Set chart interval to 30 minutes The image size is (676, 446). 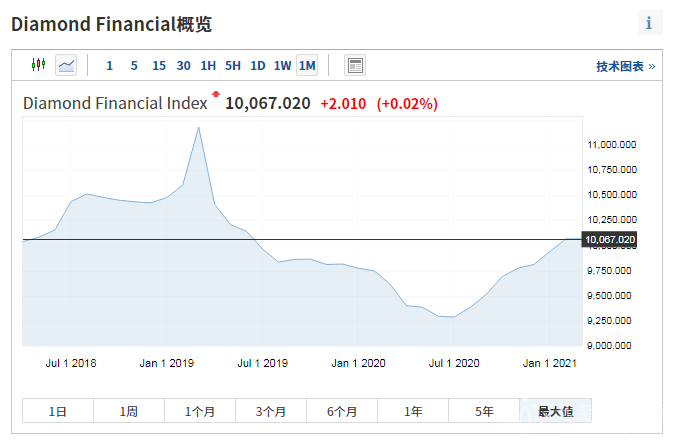click(183, 66)
